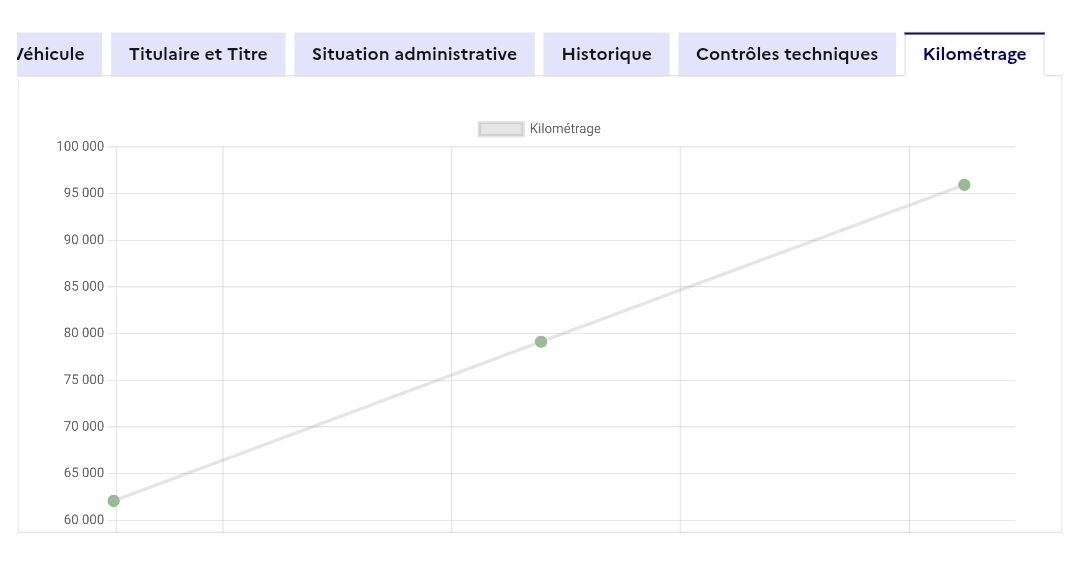Select the Historique tab
This screenshot has height=572, width=1079.
click(x=606, y=54)
